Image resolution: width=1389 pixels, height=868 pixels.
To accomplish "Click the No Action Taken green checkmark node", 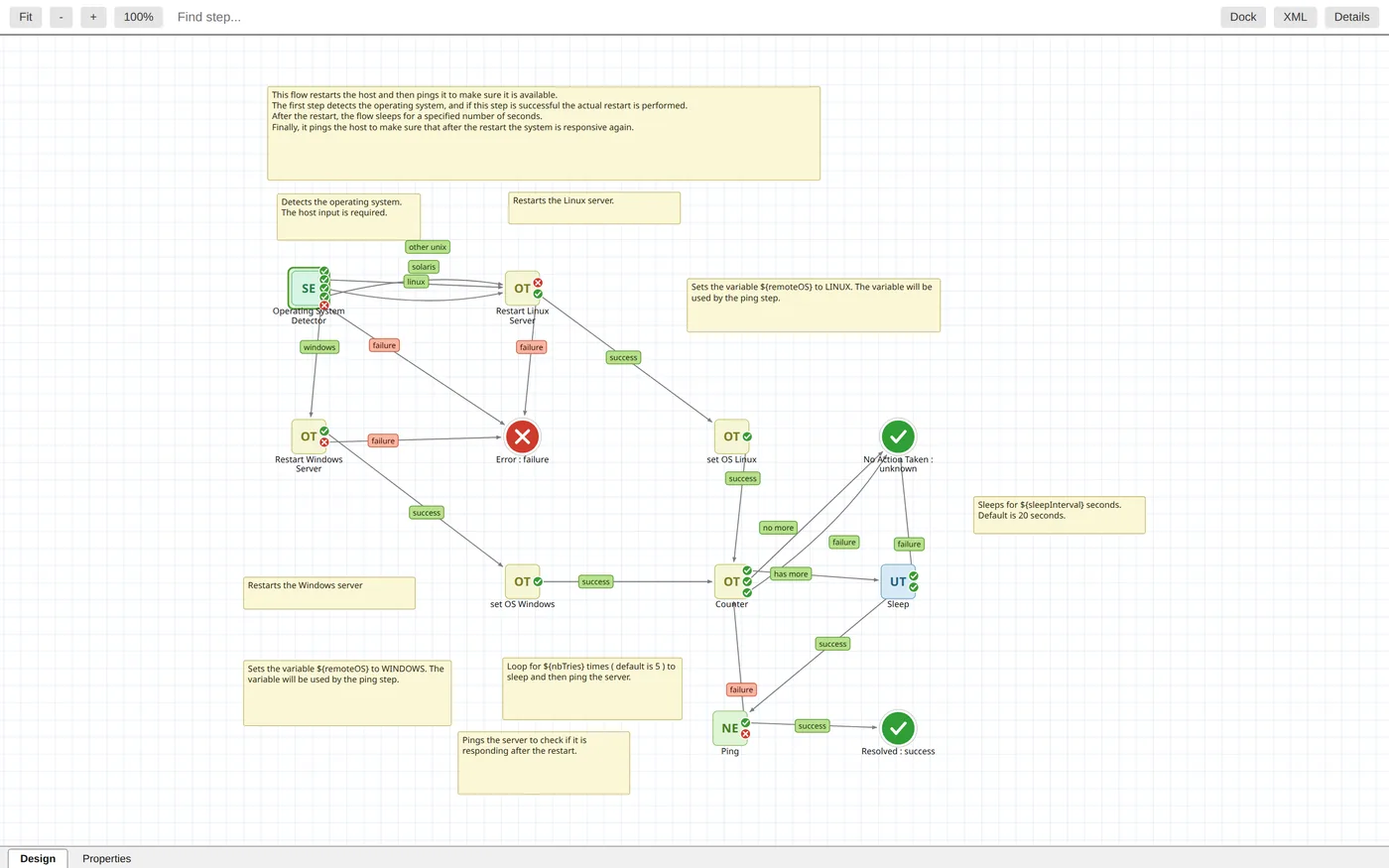I will point(898,436).
